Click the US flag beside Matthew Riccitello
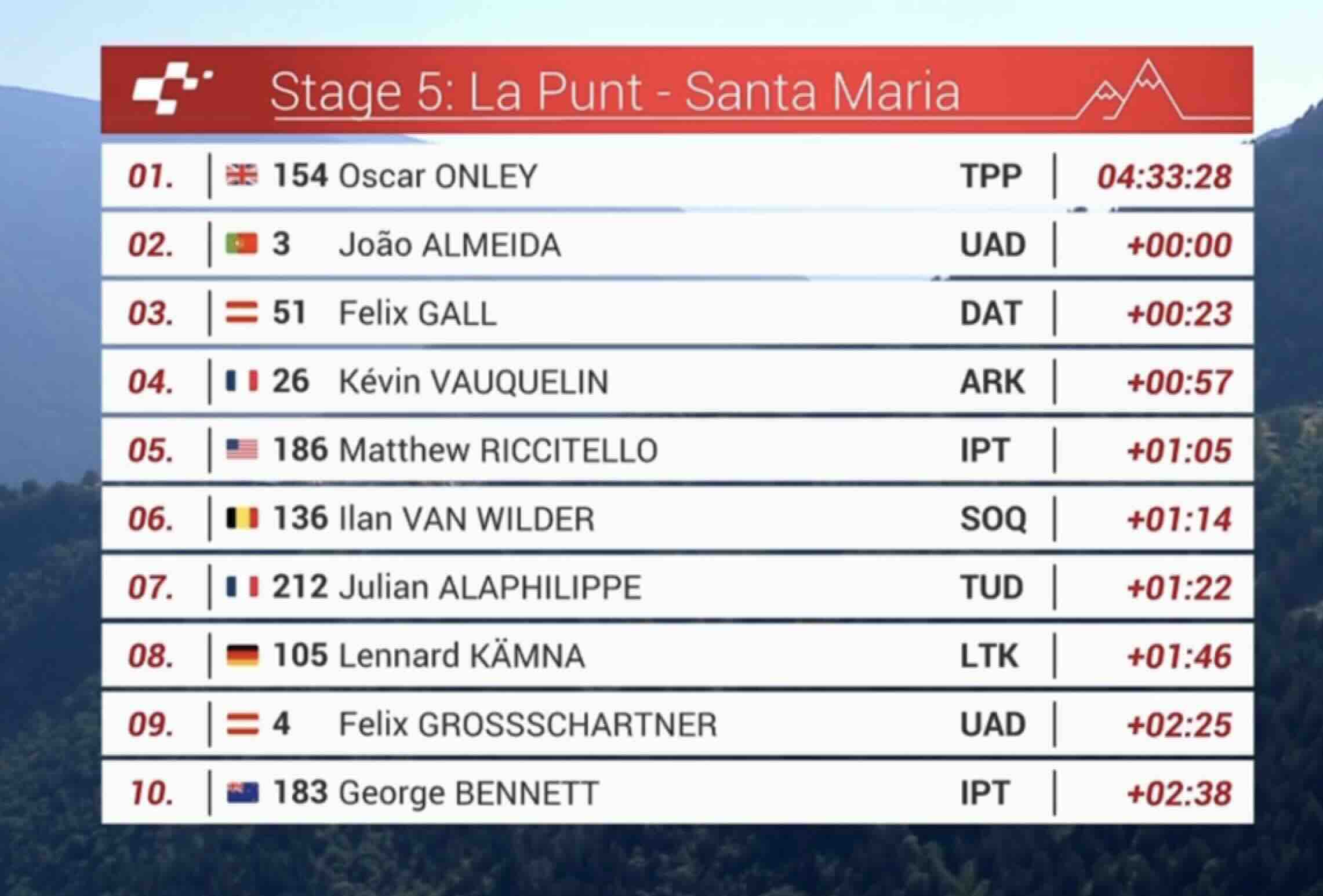The image size is (1323, 896). (241, 450)
